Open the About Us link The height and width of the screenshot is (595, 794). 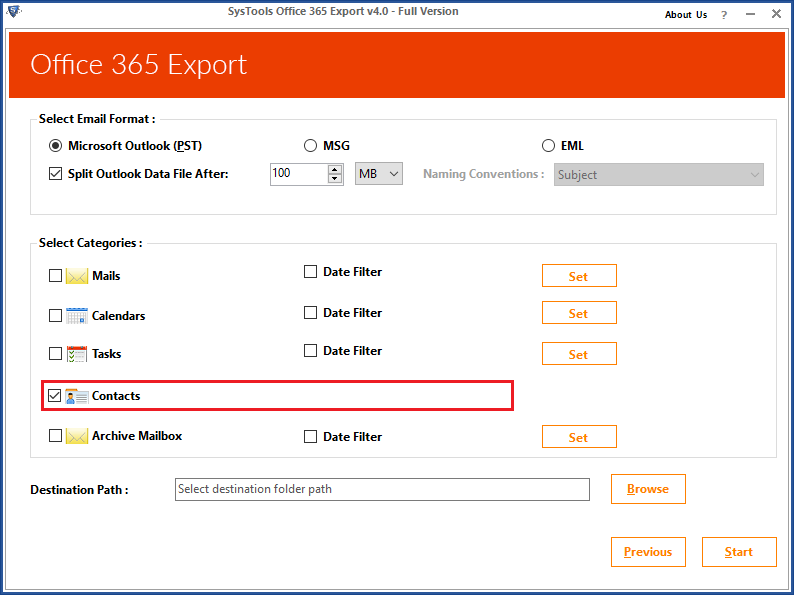[x=686, y=15]
